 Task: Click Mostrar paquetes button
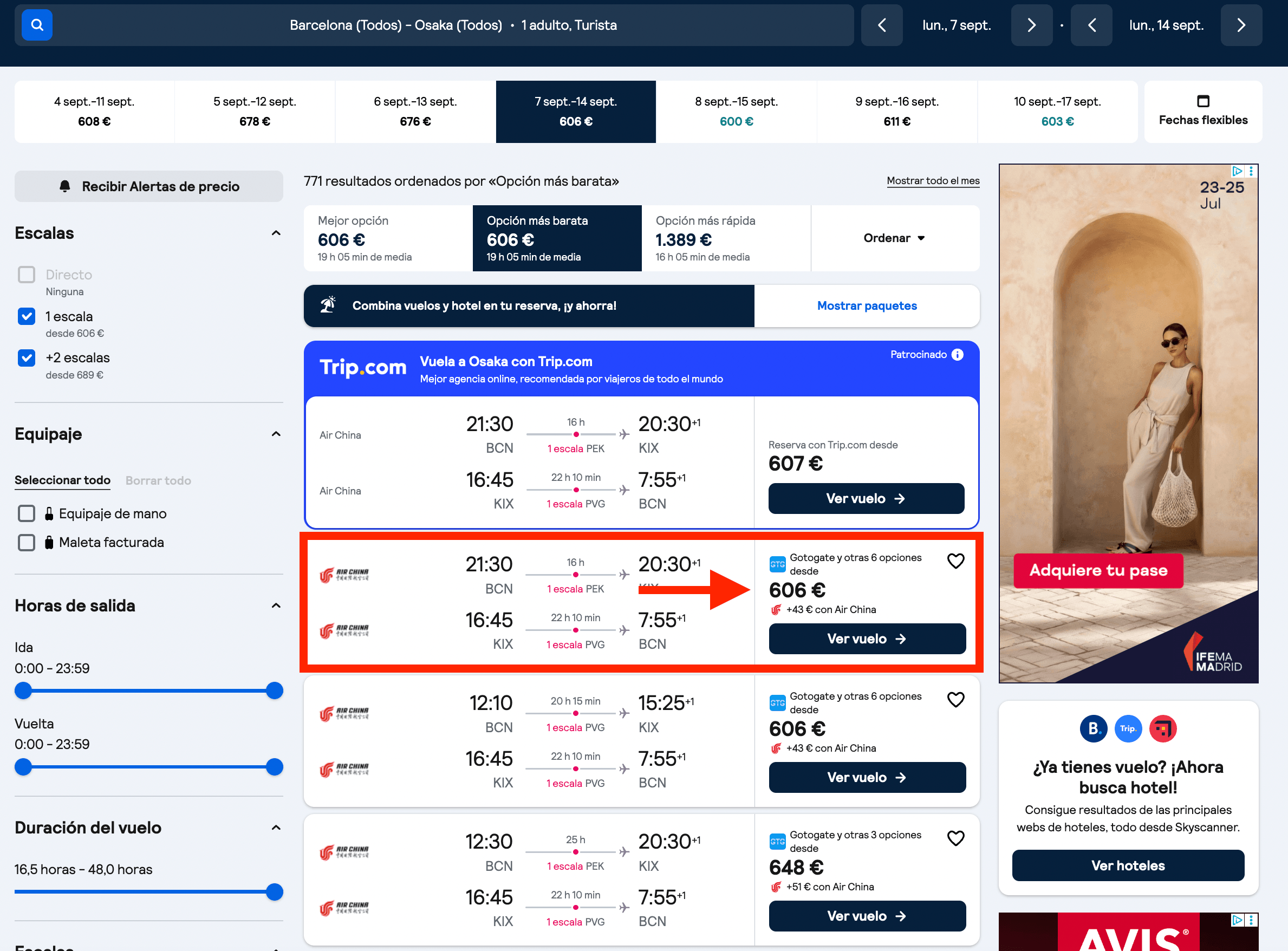[x=867, y=305]
